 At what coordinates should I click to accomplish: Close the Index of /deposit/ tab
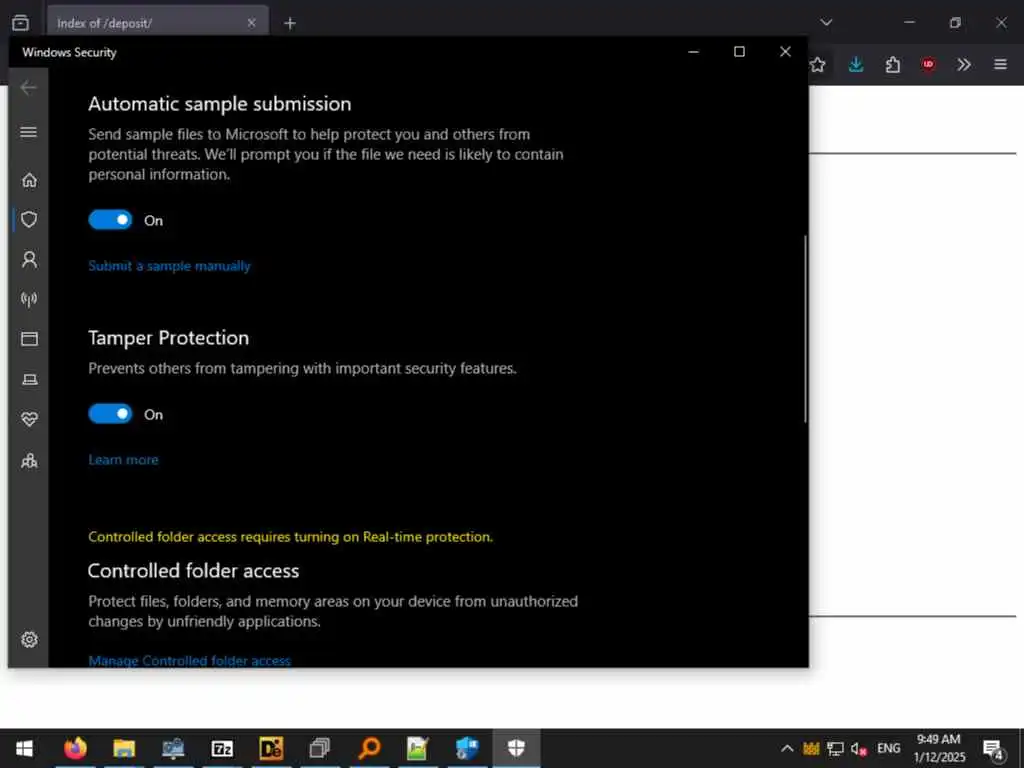[x=251, y=23]
